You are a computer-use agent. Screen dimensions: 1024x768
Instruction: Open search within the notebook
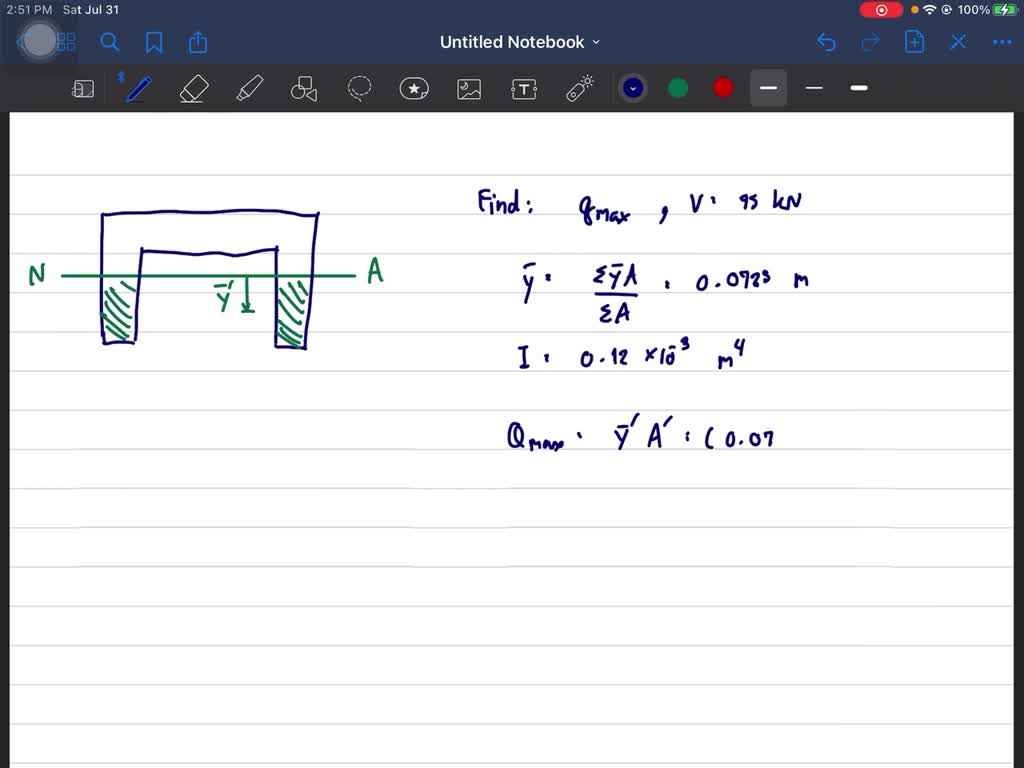[110, 42]
